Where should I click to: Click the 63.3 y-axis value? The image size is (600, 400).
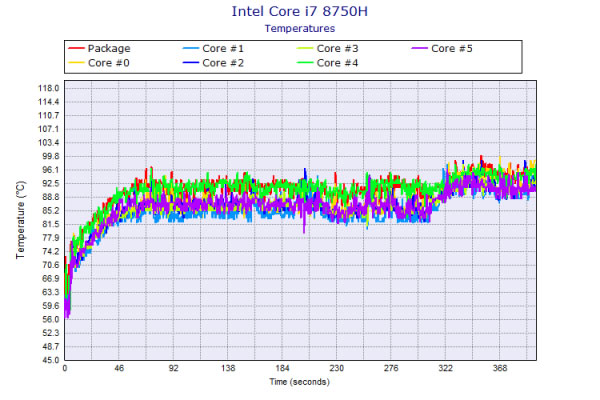pos(51,292)
